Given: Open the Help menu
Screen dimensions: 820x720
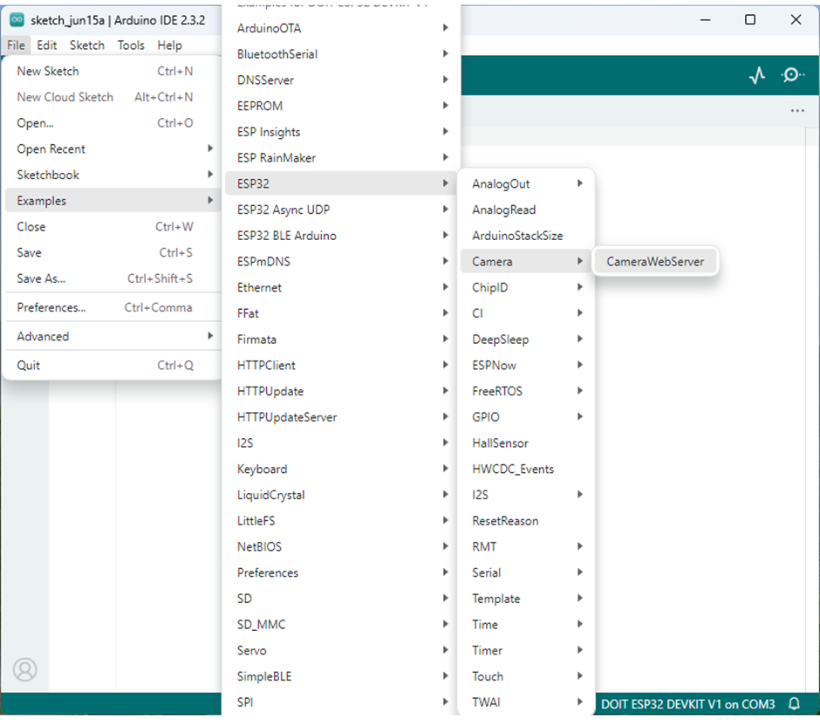Looking at the screenshot, I should 169,45.
